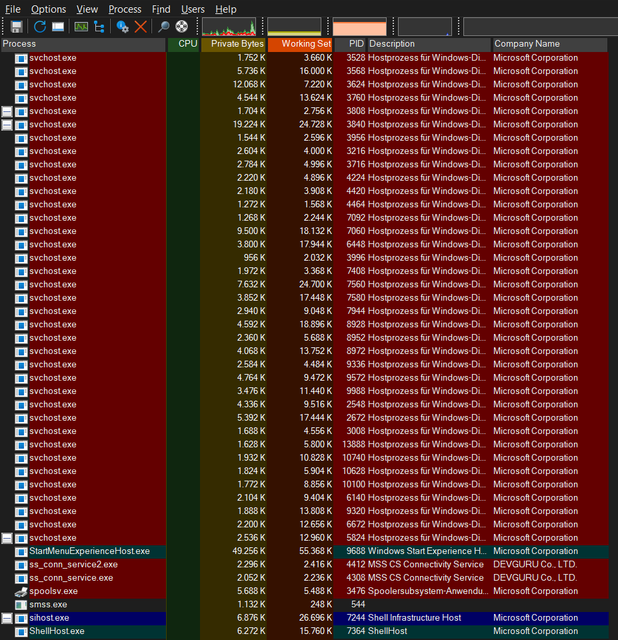Click the crosshair Find Window's Process icon
Screen dimensions: 618x640
tap(182, 27)
